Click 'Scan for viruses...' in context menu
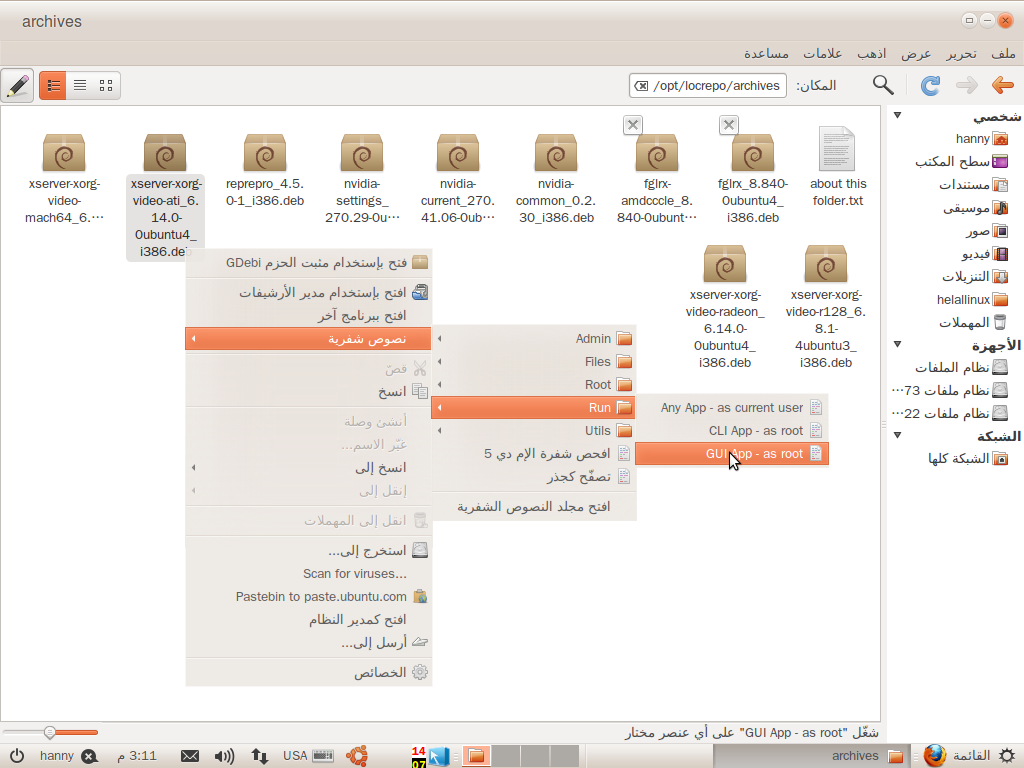The width and height of the screenshot is (1024, 768). (354, 573)
